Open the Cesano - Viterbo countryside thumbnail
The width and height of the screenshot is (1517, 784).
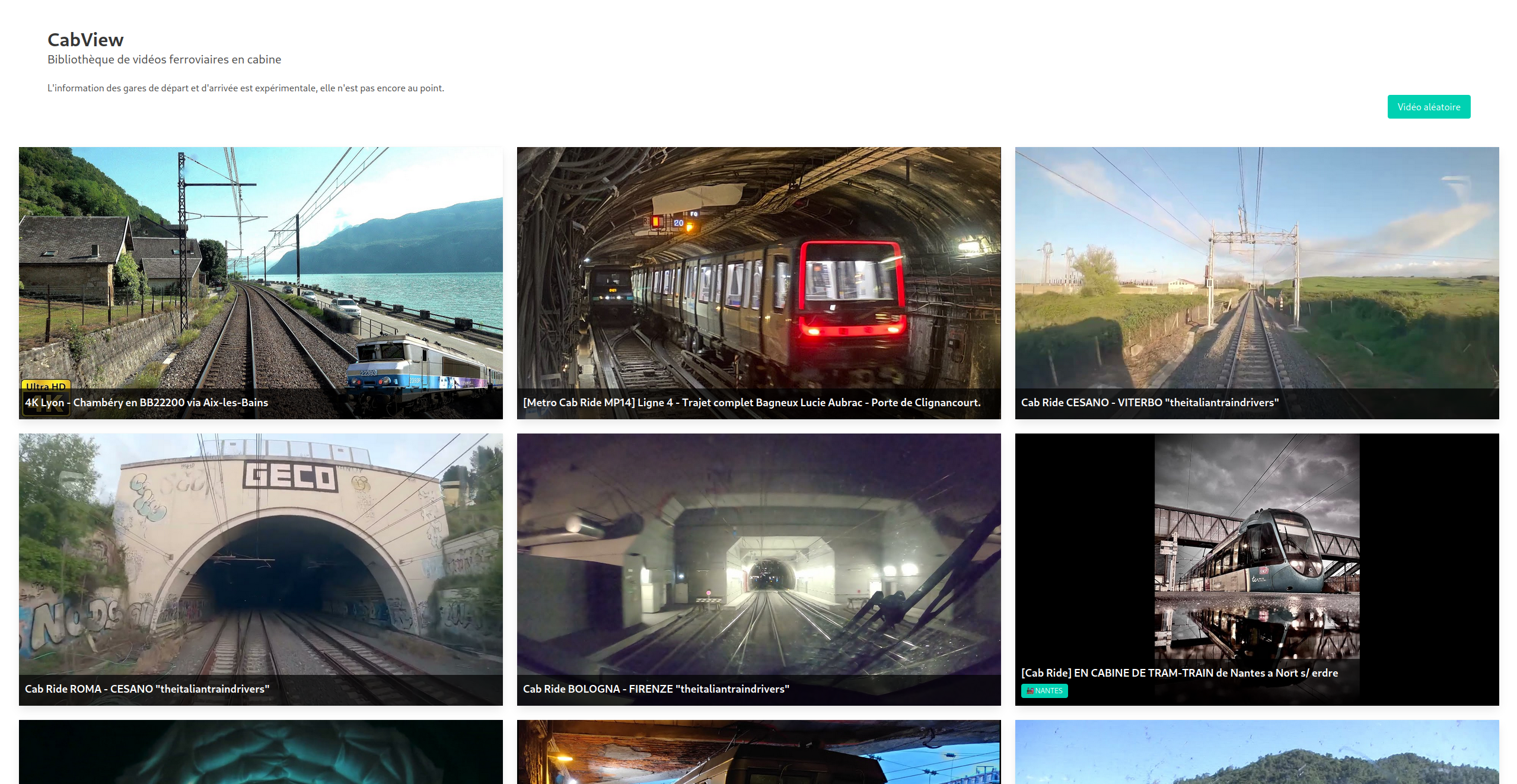(x=1257, y=267)
